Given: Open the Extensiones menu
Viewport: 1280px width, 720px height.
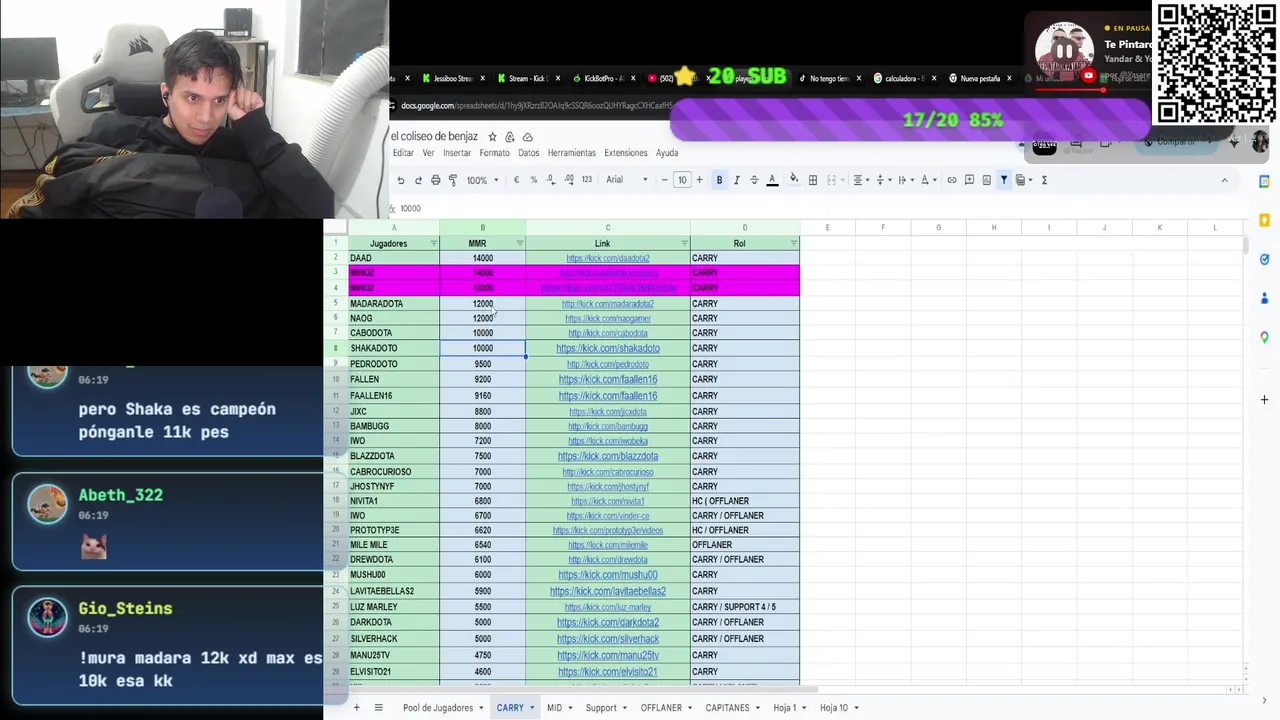Looking at the screenshot, I should coord(626,153).
